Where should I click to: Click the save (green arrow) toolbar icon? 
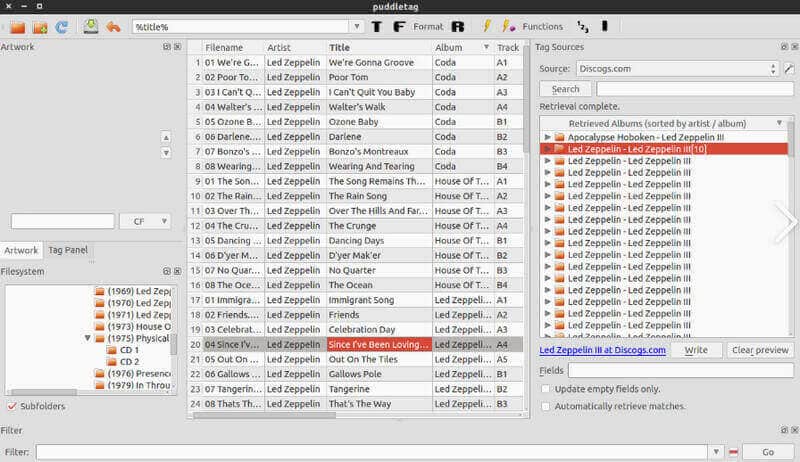tap(91, 27)
